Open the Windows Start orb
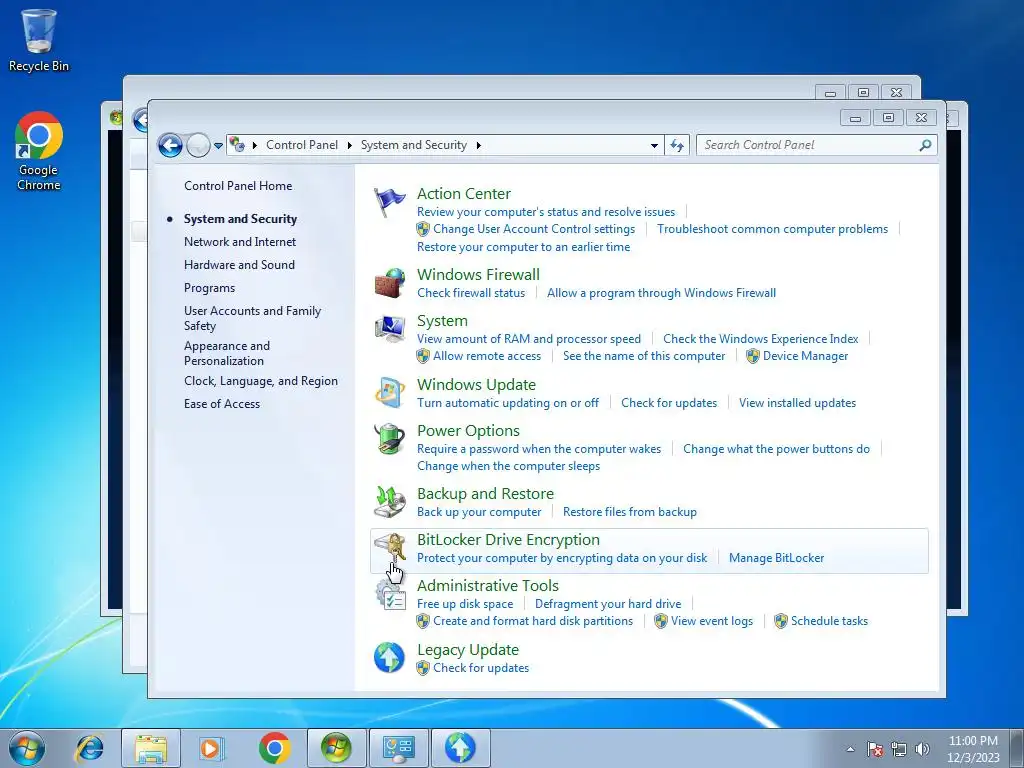Image resolution: width=1024 pixels, height=768 pixels. 27,748
